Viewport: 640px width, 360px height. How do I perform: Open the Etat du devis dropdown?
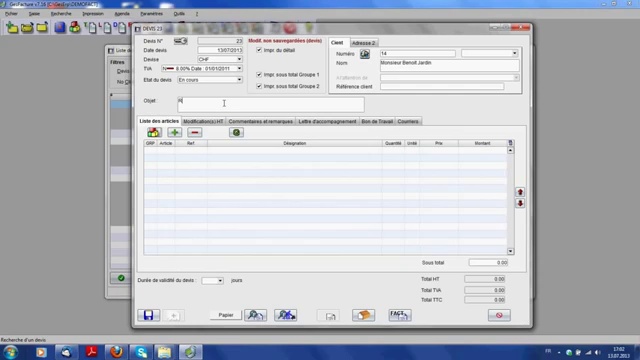[239, 80]
